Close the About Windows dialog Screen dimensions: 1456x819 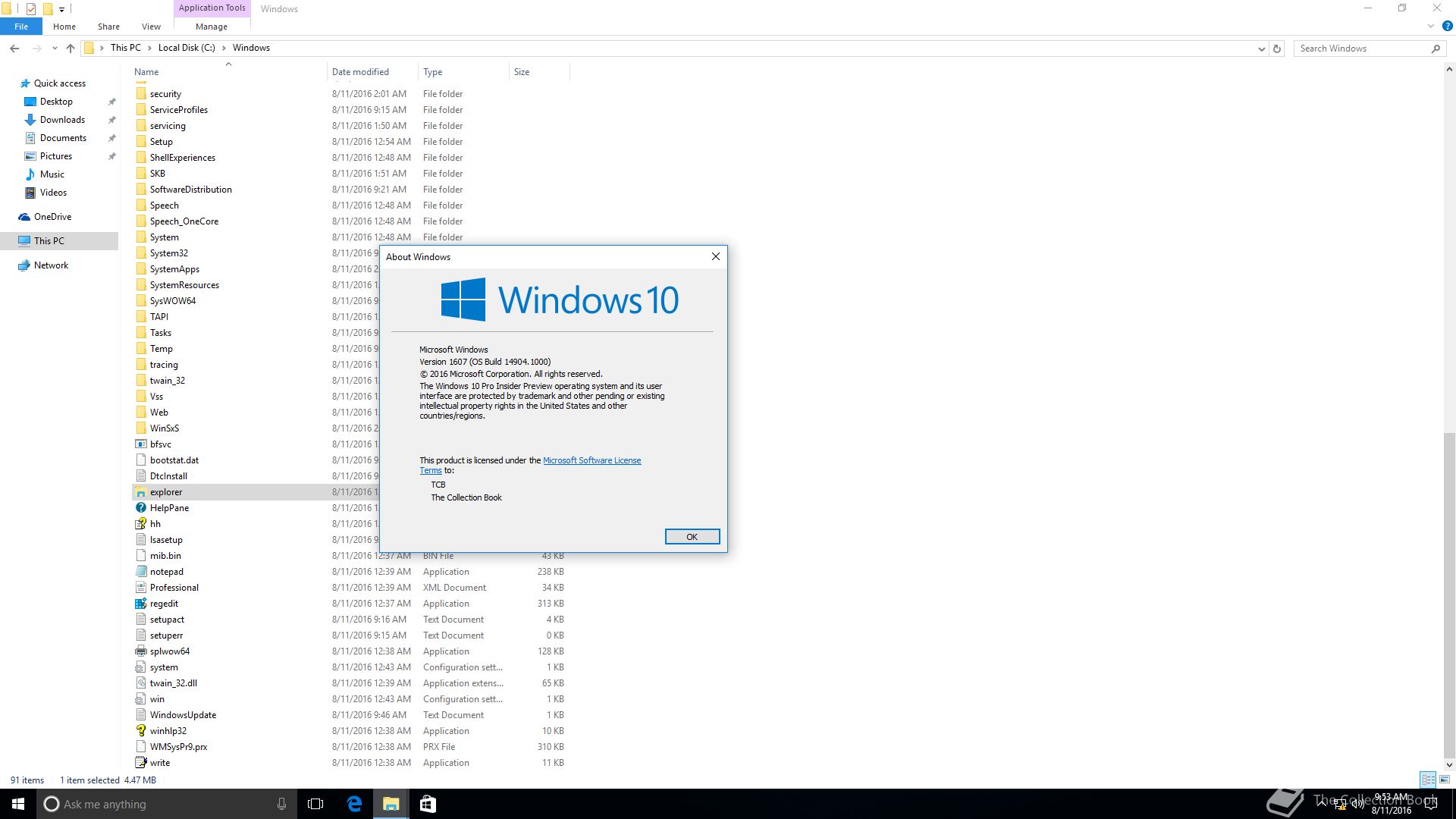(x=715, y=256)
